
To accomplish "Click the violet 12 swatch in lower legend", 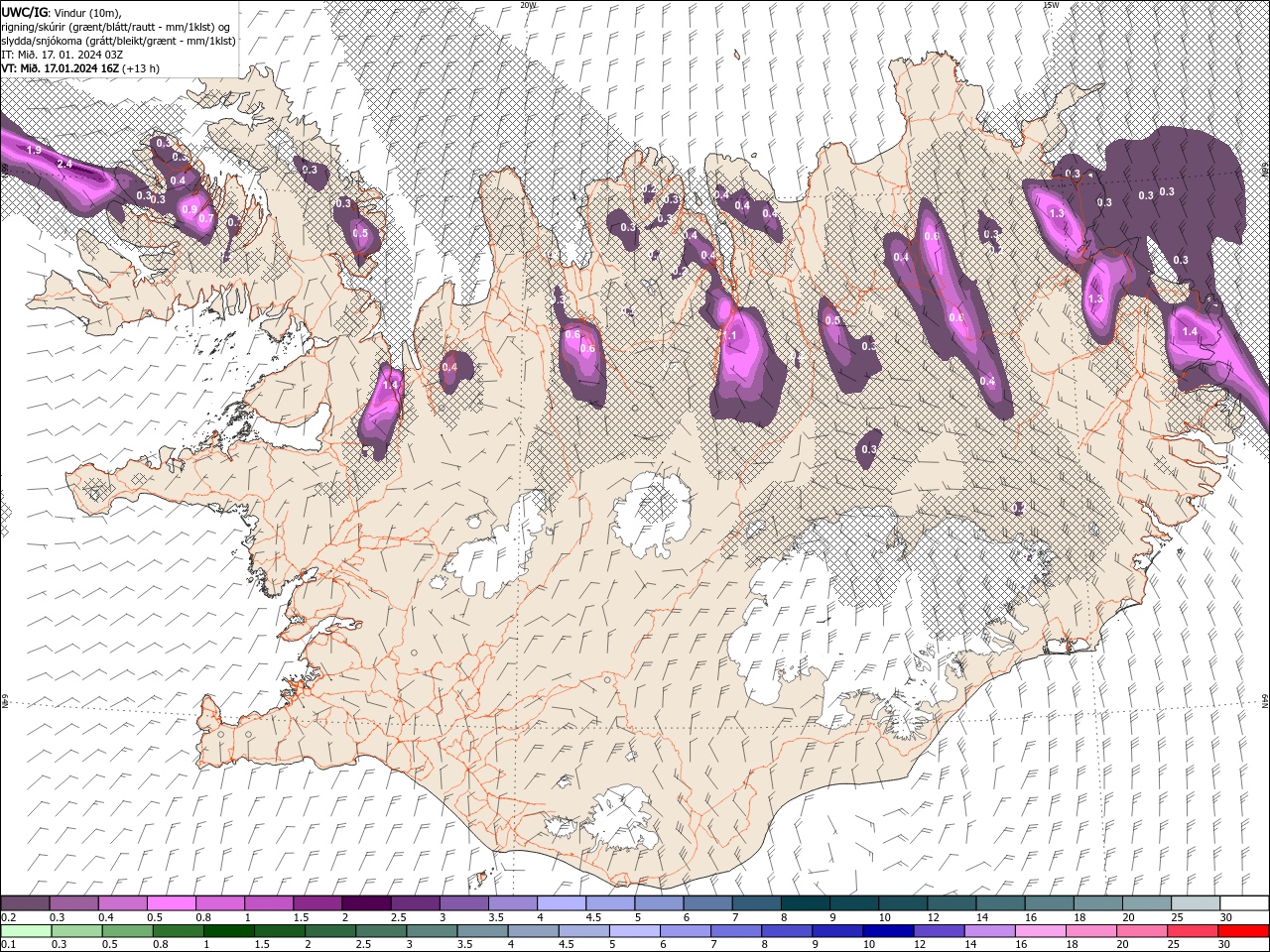I will click(x=939, y=931).
